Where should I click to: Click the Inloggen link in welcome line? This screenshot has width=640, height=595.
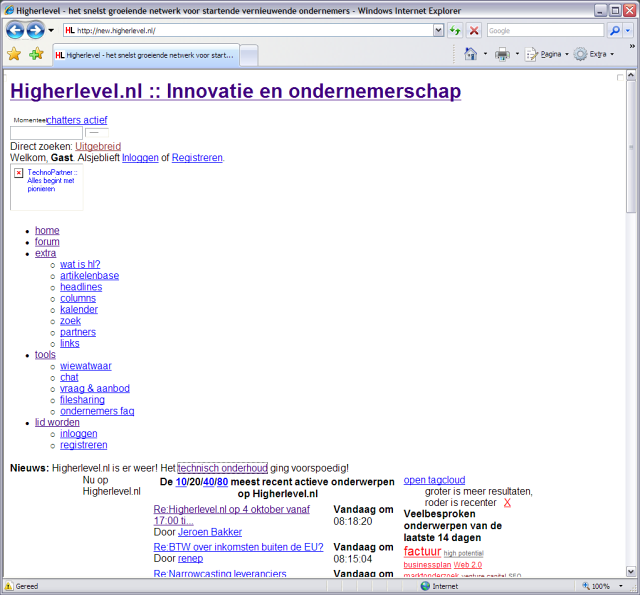click(140, 158)
